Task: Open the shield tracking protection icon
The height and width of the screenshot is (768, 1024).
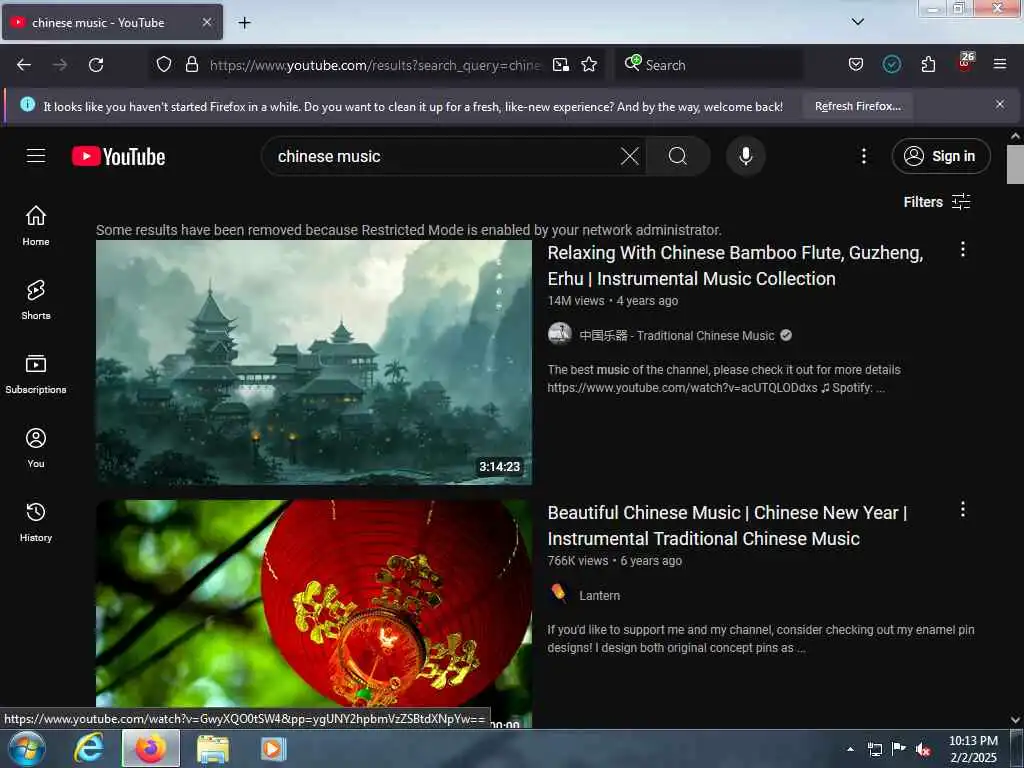Action: coord(164,64)
